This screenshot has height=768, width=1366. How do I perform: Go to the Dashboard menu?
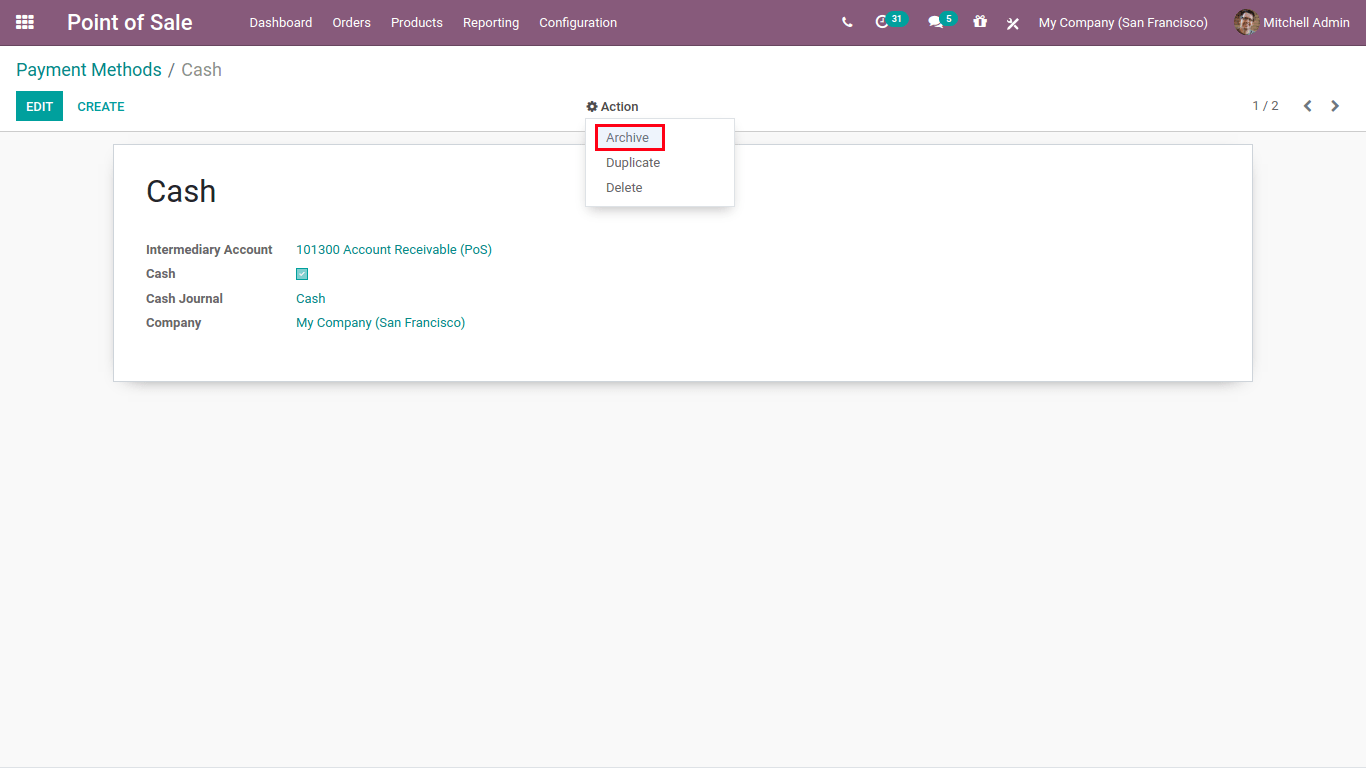(281, 22)
